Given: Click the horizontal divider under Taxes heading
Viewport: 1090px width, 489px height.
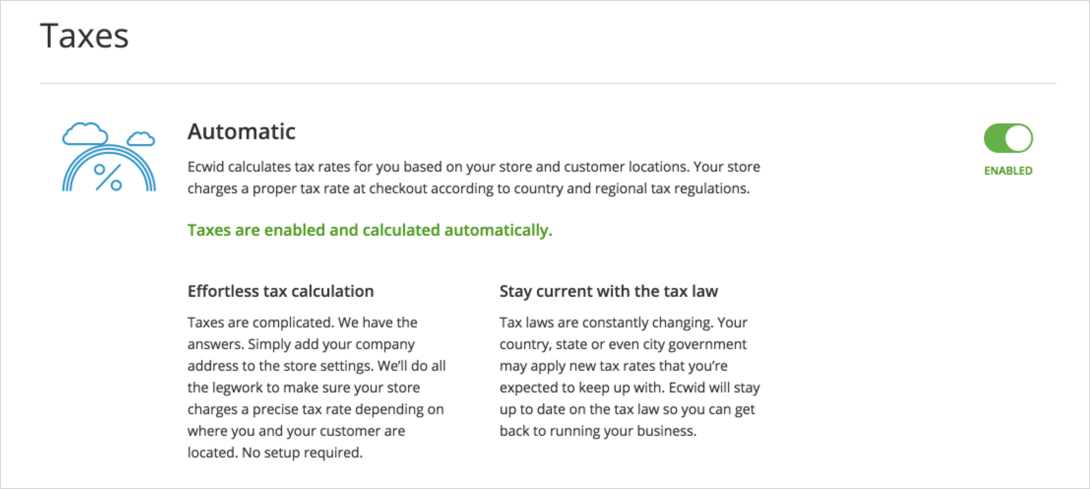Looking at the screenshot, I should pyautogui.click(x=548, y=84).
